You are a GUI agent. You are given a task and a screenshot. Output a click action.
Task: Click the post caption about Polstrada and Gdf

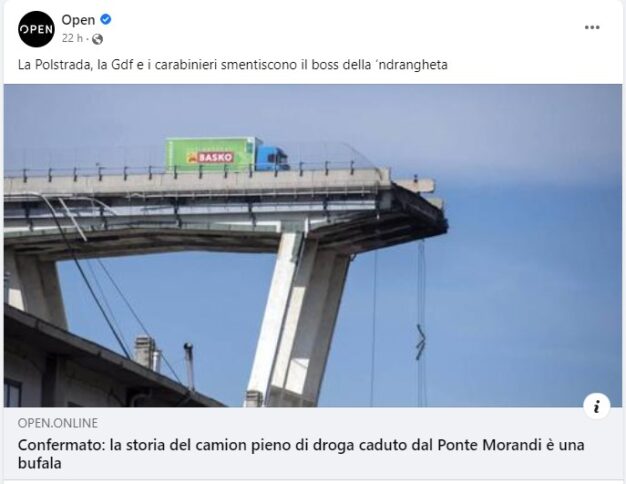coord(233,65)
